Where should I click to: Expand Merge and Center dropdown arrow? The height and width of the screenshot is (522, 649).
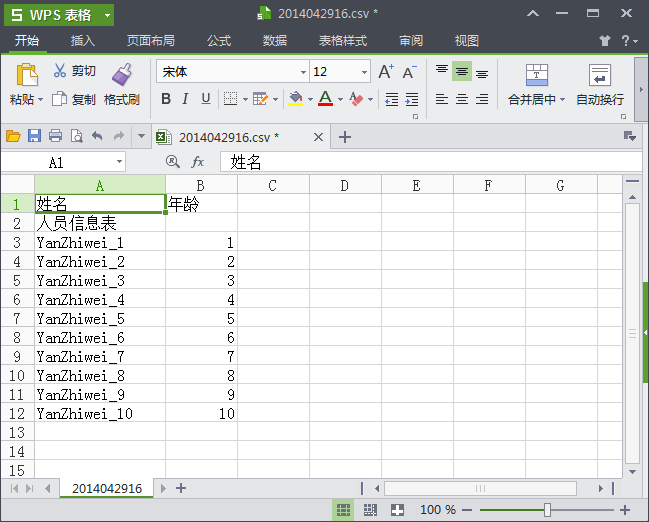(562, 99)
